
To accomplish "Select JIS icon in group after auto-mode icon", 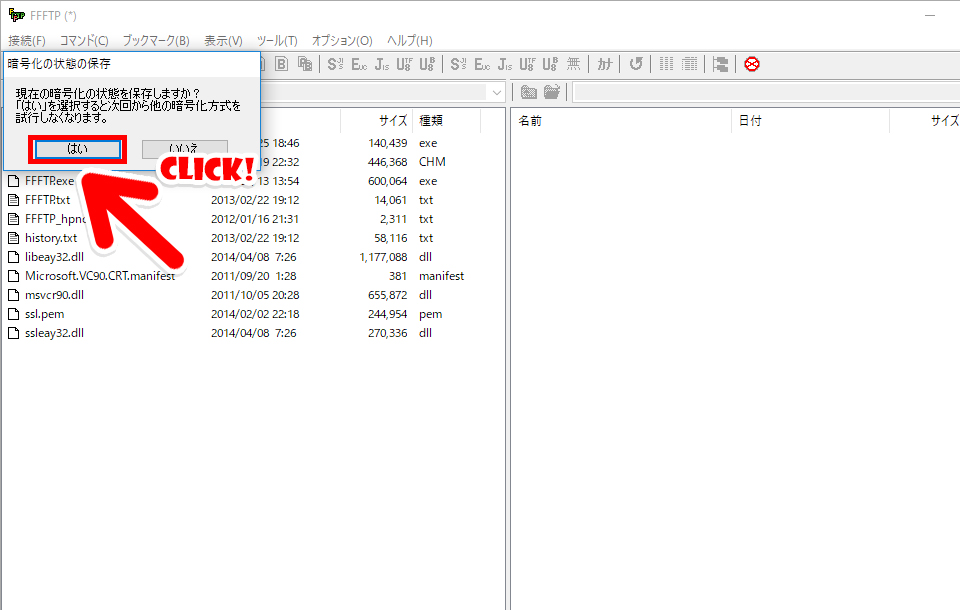I will coord(381,64).
